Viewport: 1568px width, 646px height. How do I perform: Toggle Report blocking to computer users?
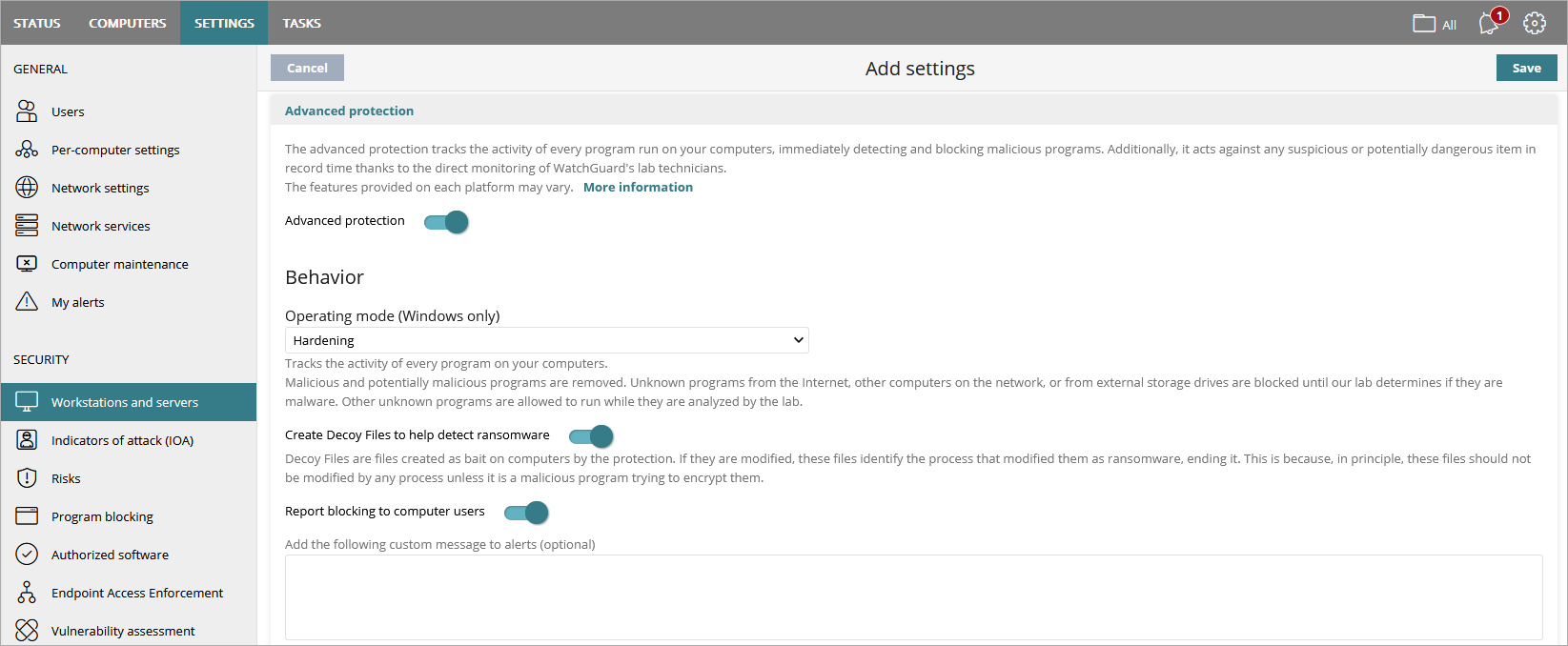click(526, 513)
